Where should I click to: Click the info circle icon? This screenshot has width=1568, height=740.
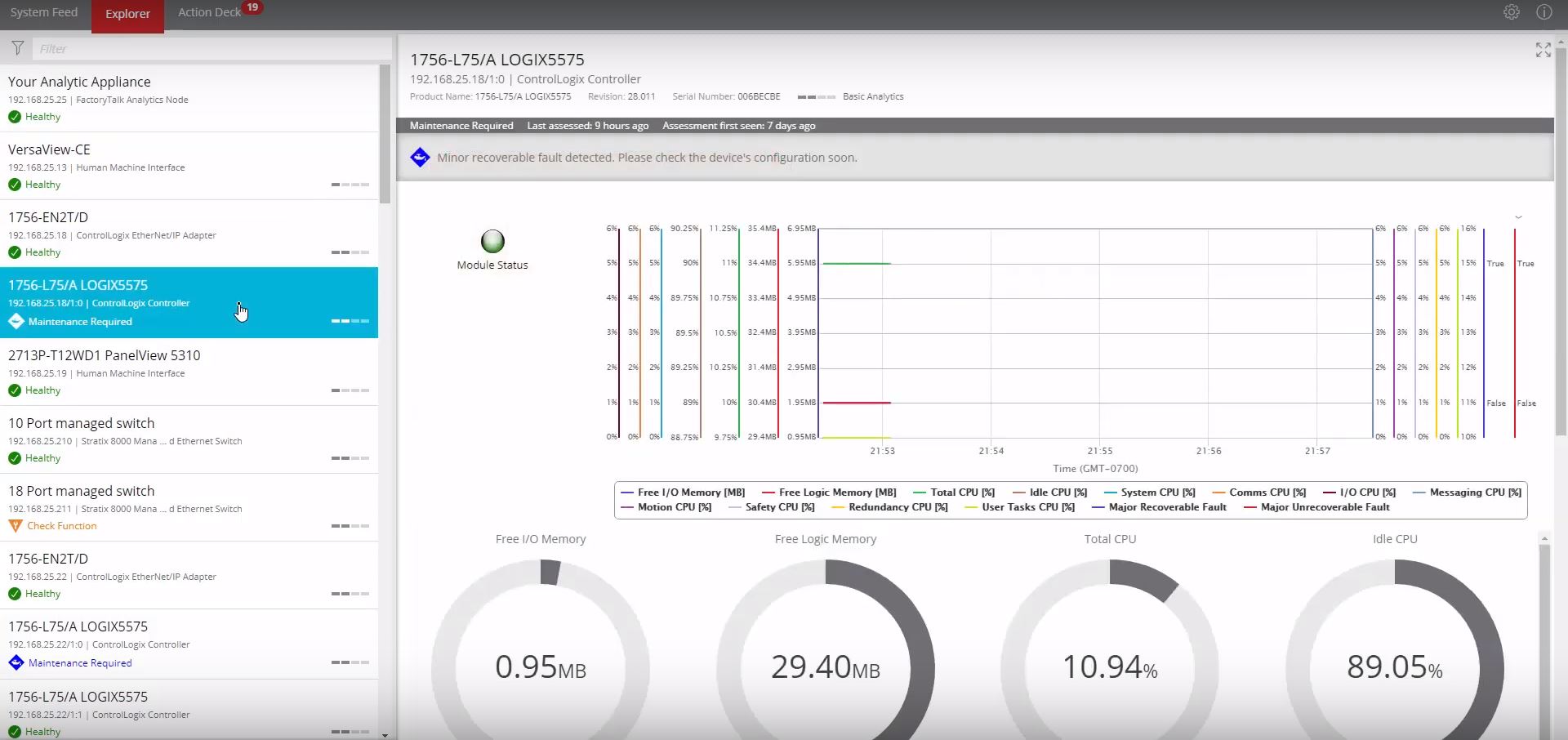1543,12
